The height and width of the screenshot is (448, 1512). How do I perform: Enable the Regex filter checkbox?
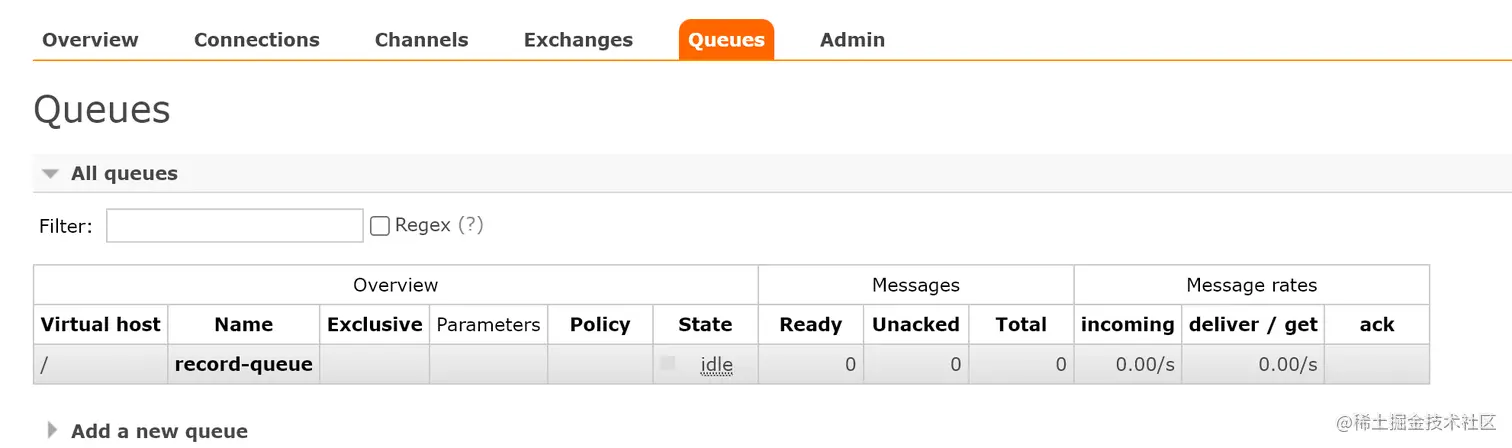380,226
